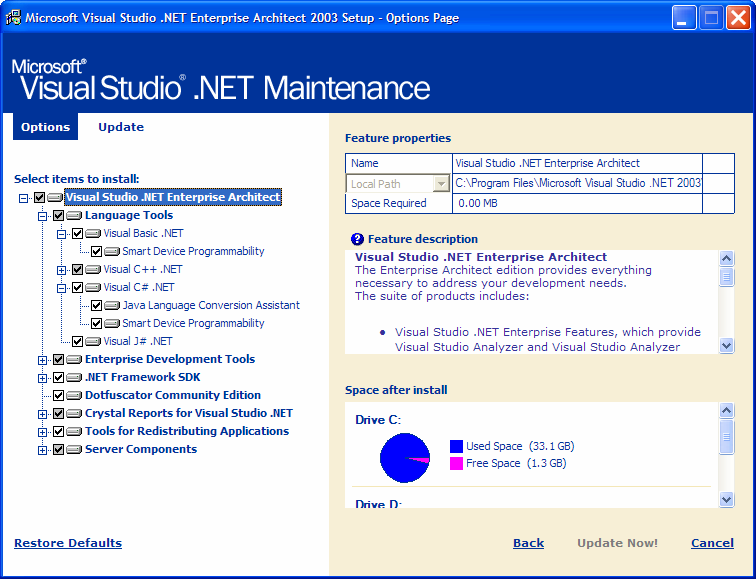Select the Dotfuscator Community Edition label
Viewport: 756px width, 579px height.
point(173,395)
